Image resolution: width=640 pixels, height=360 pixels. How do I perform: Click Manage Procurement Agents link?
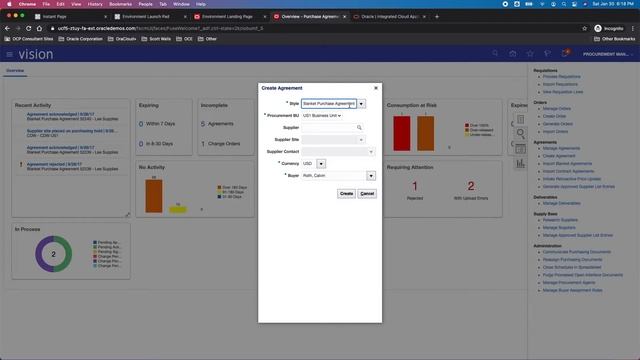click(x=569, y=282)
